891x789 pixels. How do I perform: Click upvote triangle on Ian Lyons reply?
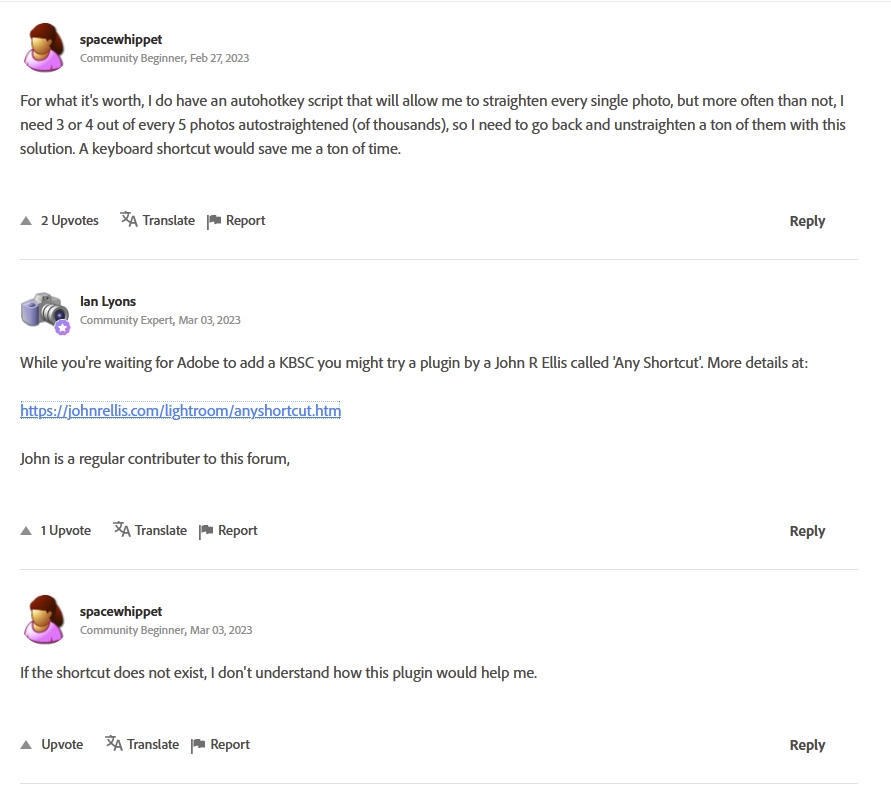point(26,531)
